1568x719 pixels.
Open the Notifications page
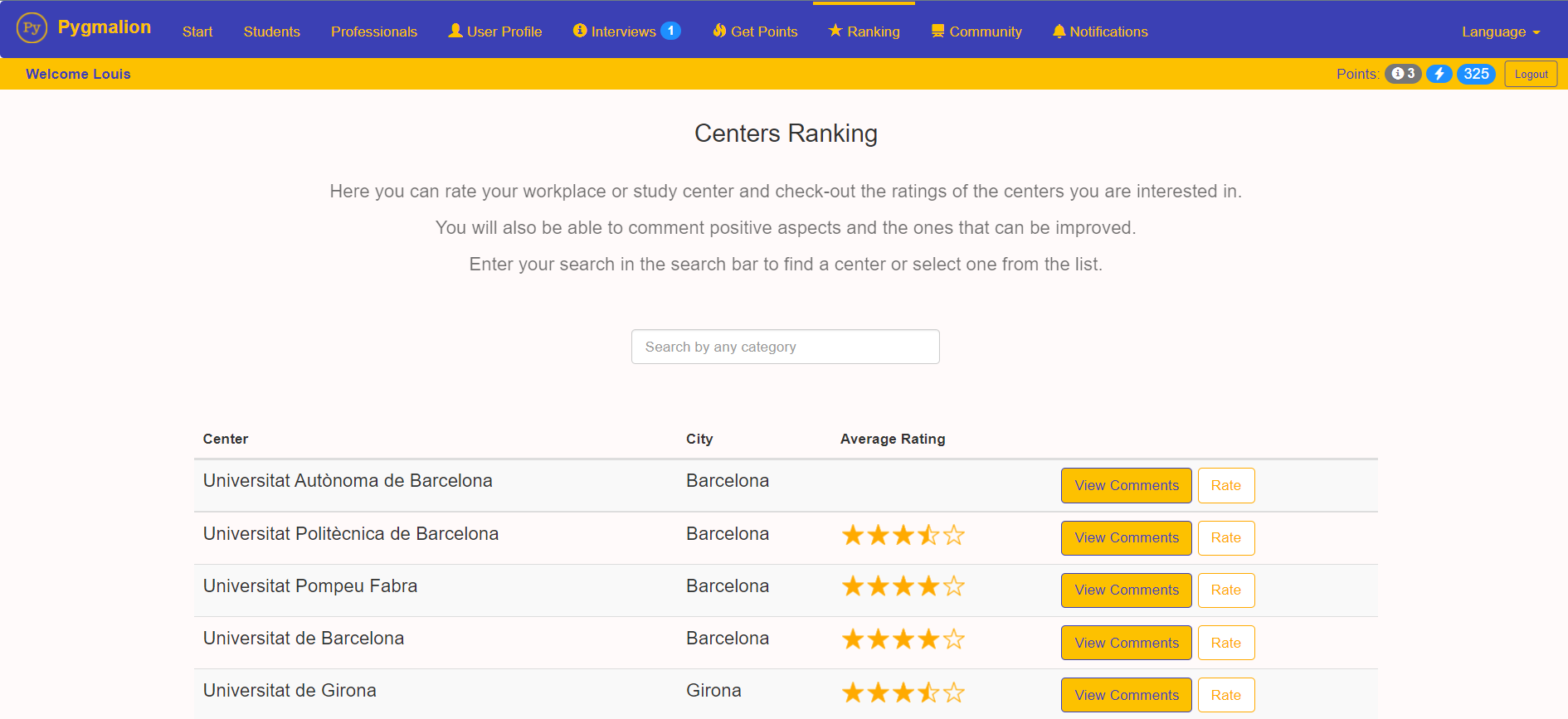(x=1100, y=32)
